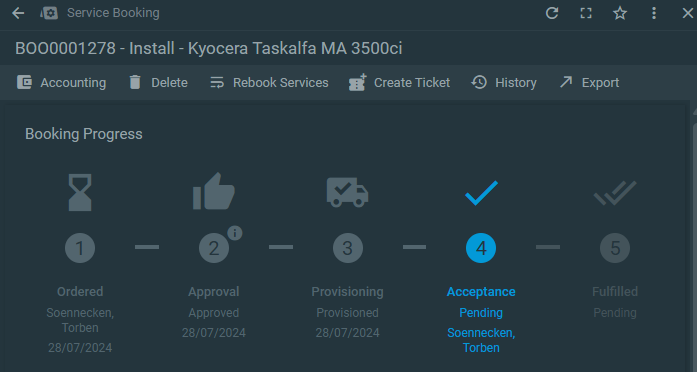The image size is (697, 372).
Task: Mark booking as favorite with the star icon
Action: [x=620, y=13]
